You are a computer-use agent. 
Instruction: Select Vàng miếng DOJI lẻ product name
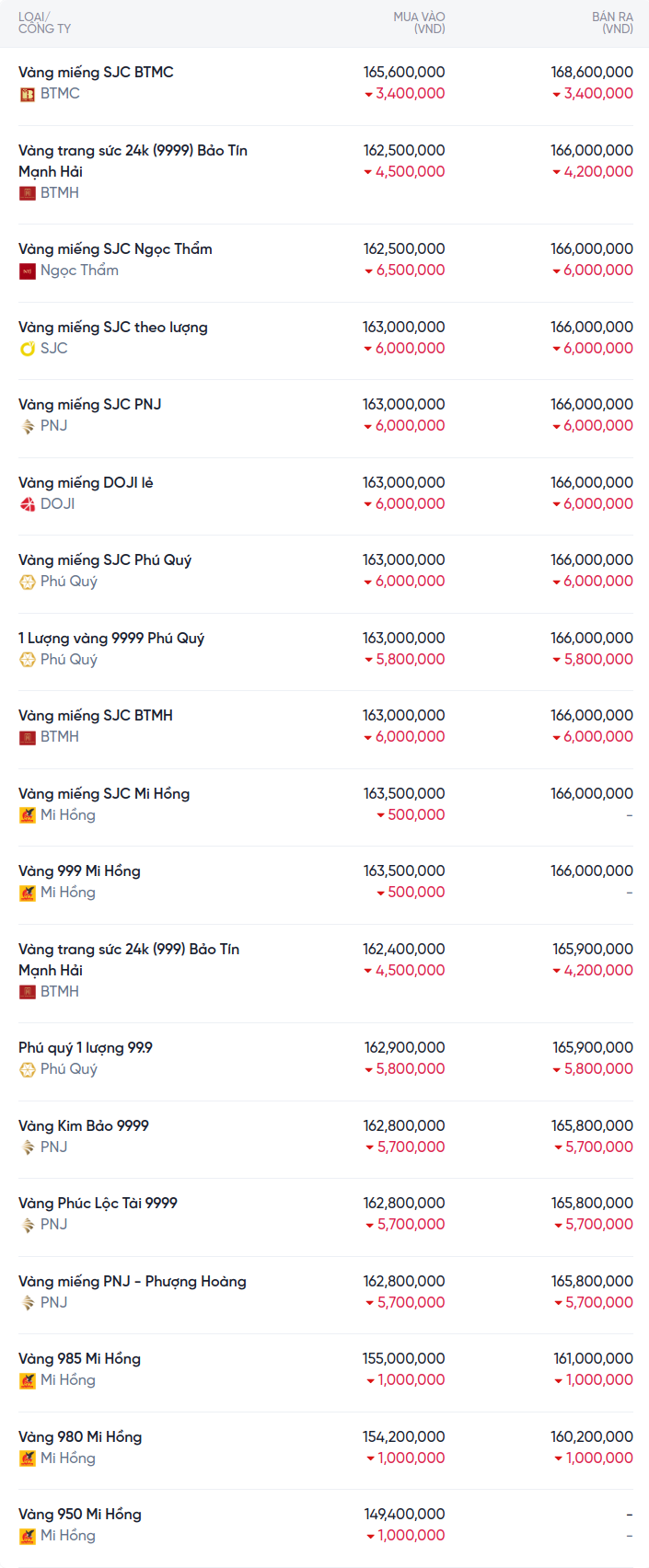pos(86,482)
